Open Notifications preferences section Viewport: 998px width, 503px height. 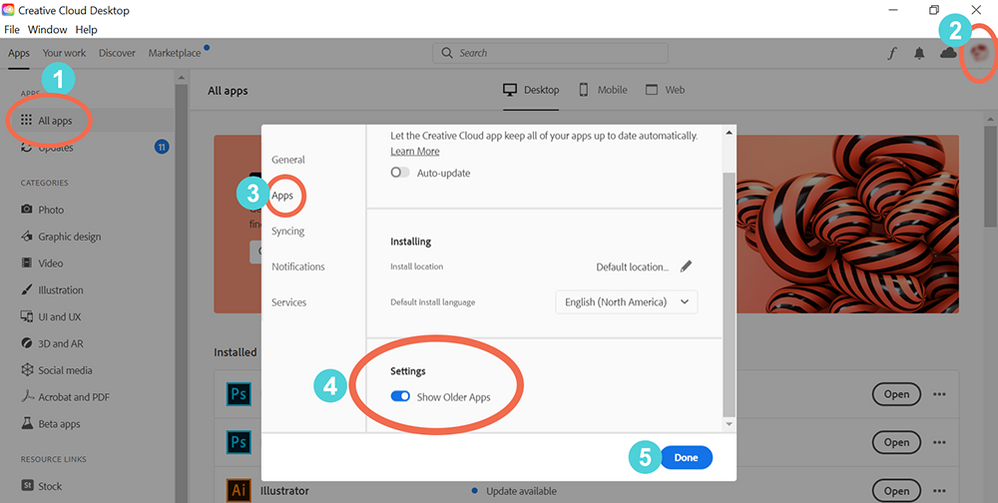[298, 267]
